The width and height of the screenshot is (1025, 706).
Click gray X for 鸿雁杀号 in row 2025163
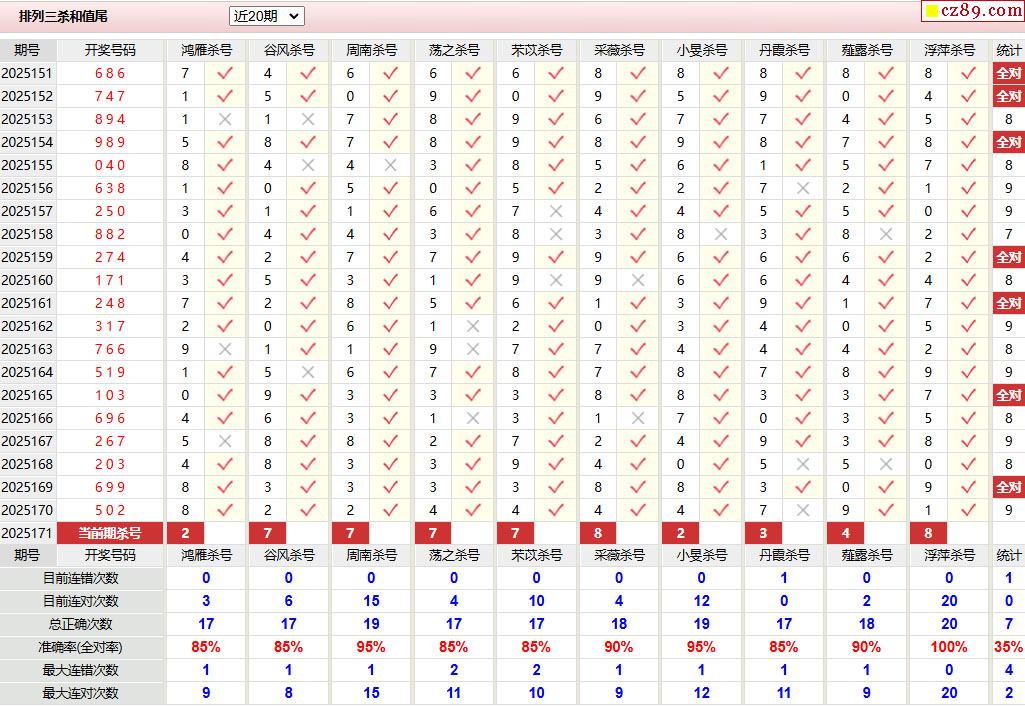pyautogui.click(x=225, y=349)
